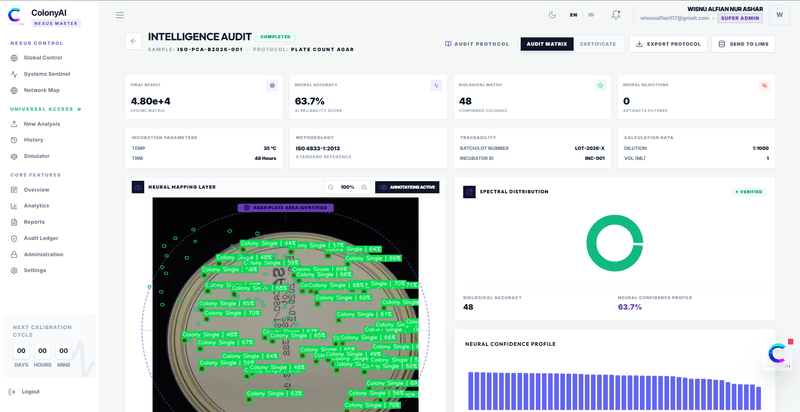Image resolution: width=800 pixels, height=412 pixels.
Task: Go back with the arrow button
Action: coord(133,41)
